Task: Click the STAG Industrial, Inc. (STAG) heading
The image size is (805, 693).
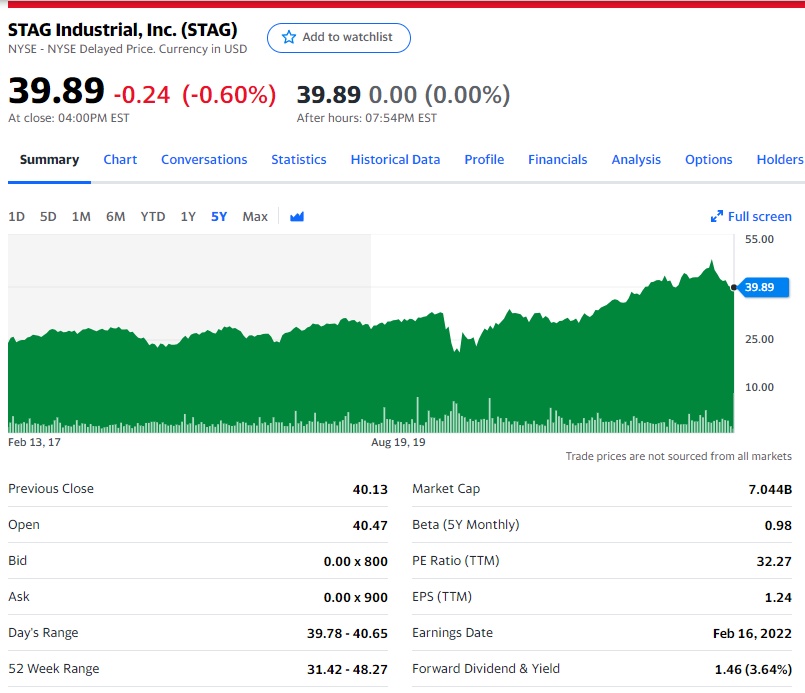Action: pyautogui.click(x=123, y=30)
